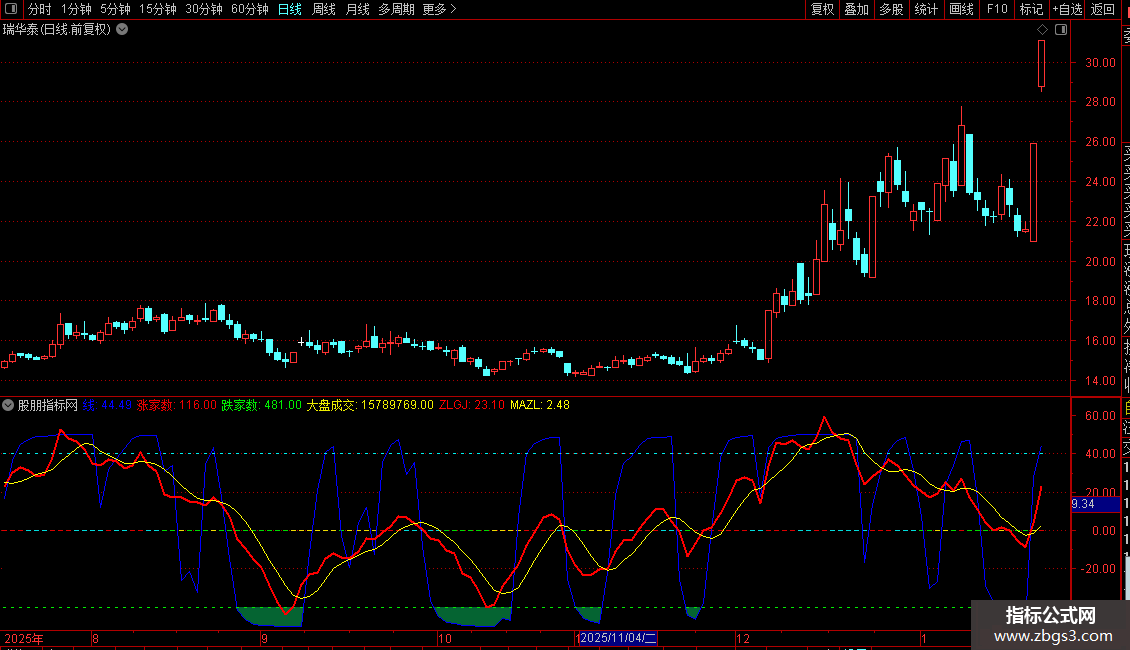Click month 12 on the time axis
The height and width of the screenshot is (650, 1130).
tap(743, 638)
